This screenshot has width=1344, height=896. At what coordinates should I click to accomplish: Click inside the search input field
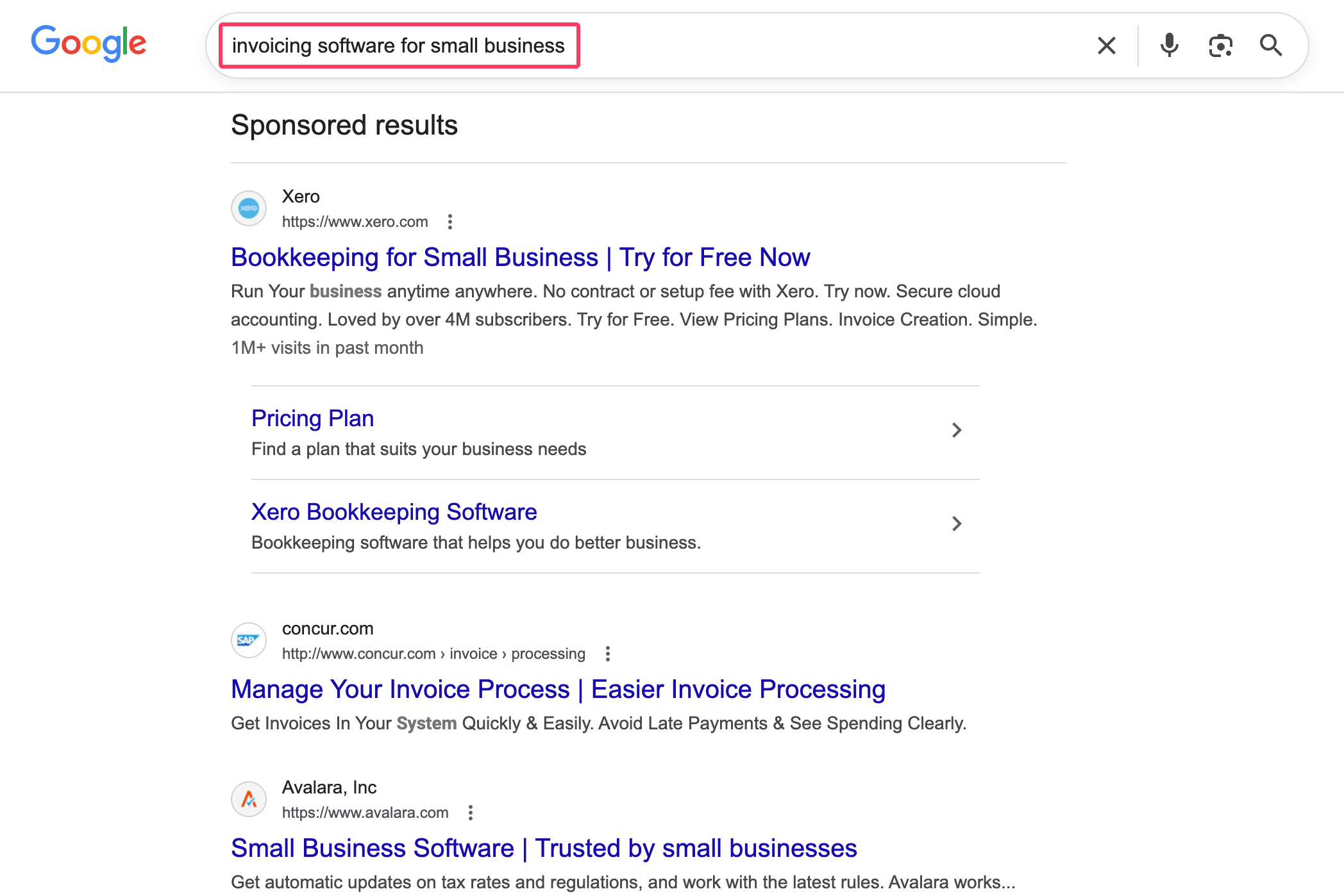coord(705,45)
